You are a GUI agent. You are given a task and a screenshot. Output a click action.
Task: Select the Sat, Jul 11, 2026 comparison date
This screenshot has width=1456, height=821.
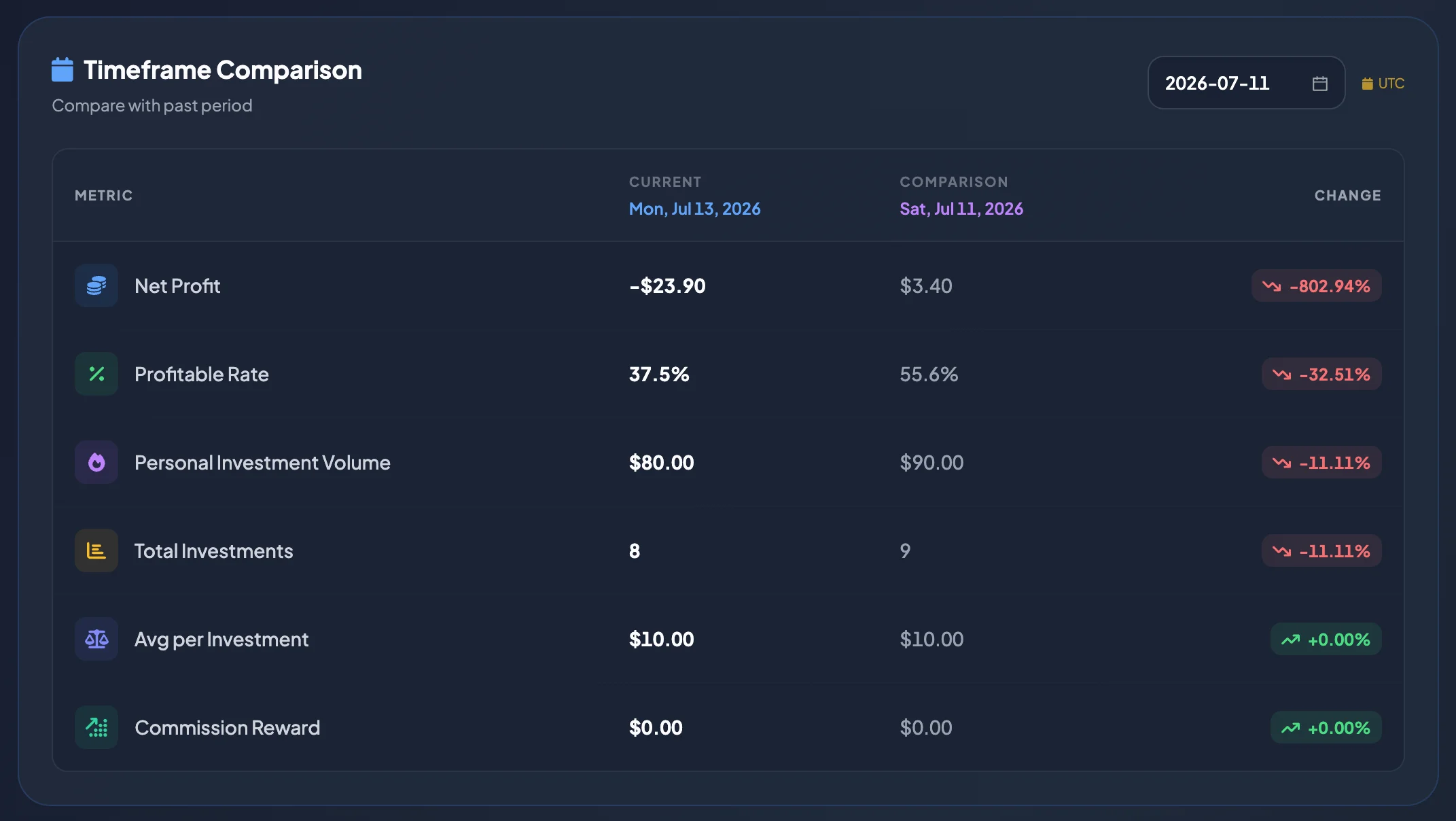961,209
